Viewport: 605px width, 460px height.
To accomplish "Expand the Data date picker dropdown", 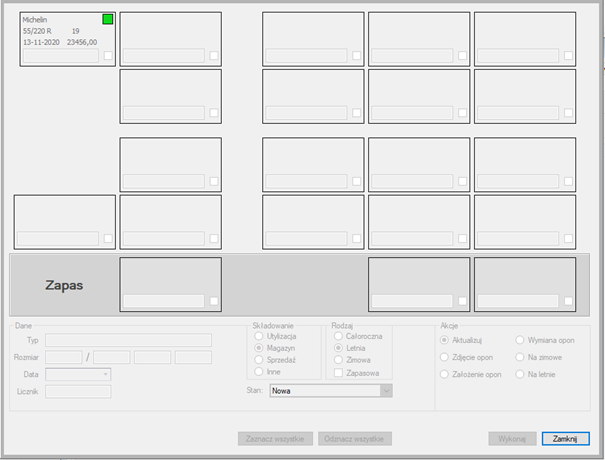I will (105, 374).
